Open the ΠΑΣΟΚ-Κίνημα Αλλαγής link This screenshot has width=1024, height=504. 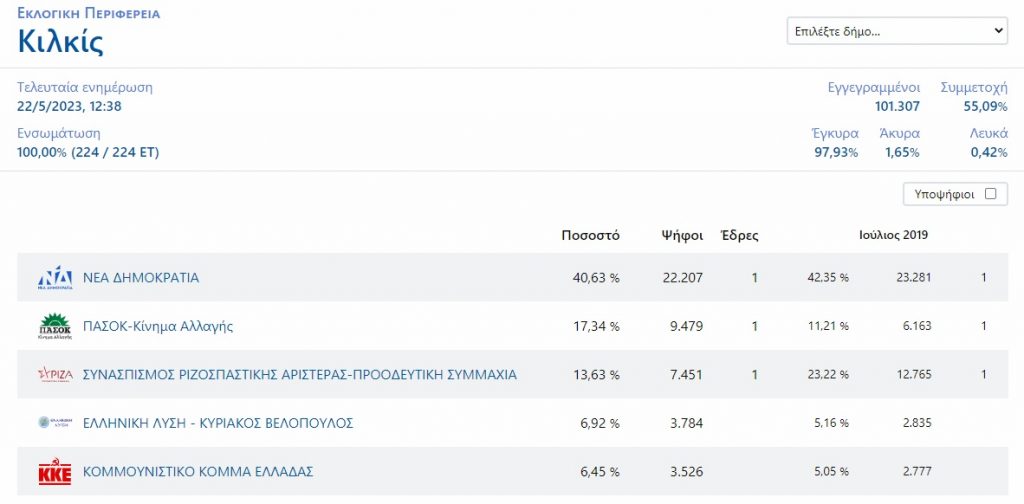coord(158,326)
